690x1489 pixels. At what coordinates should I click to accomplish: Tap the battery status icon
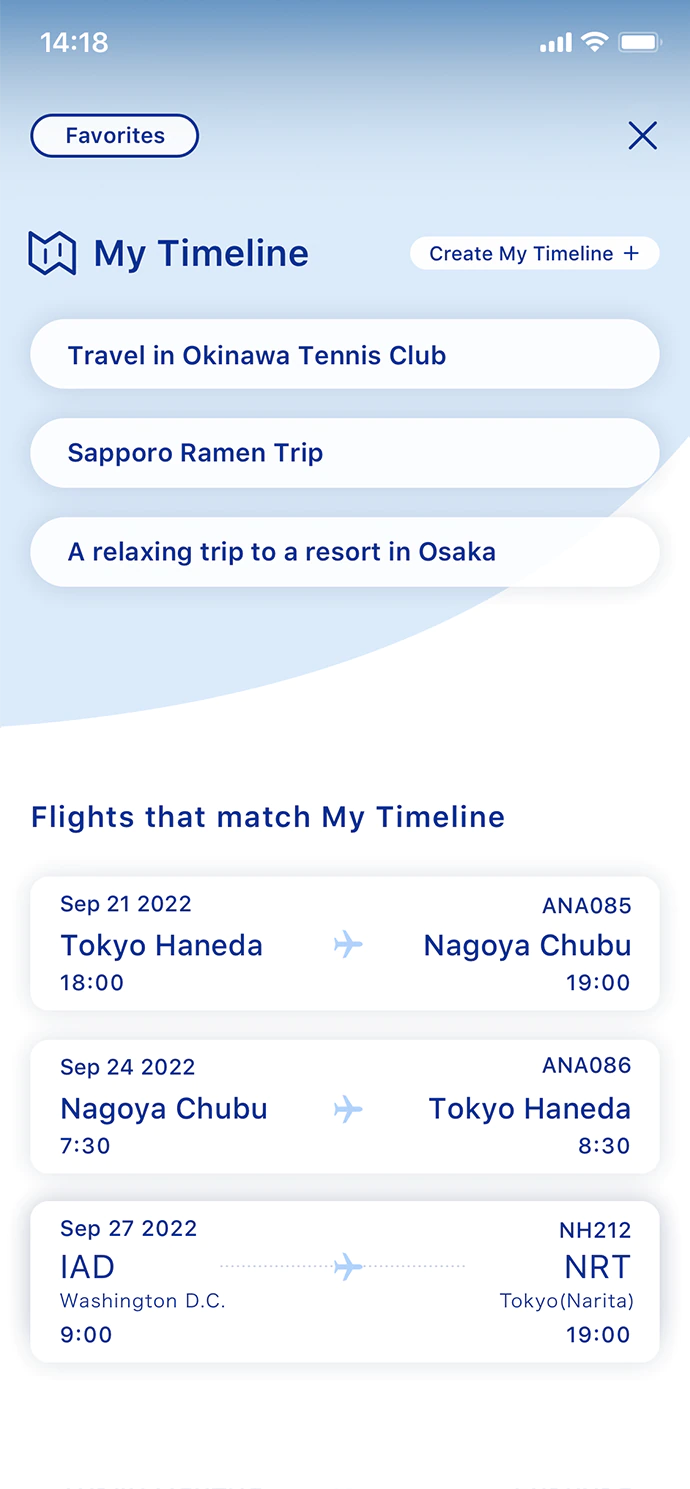639,42
